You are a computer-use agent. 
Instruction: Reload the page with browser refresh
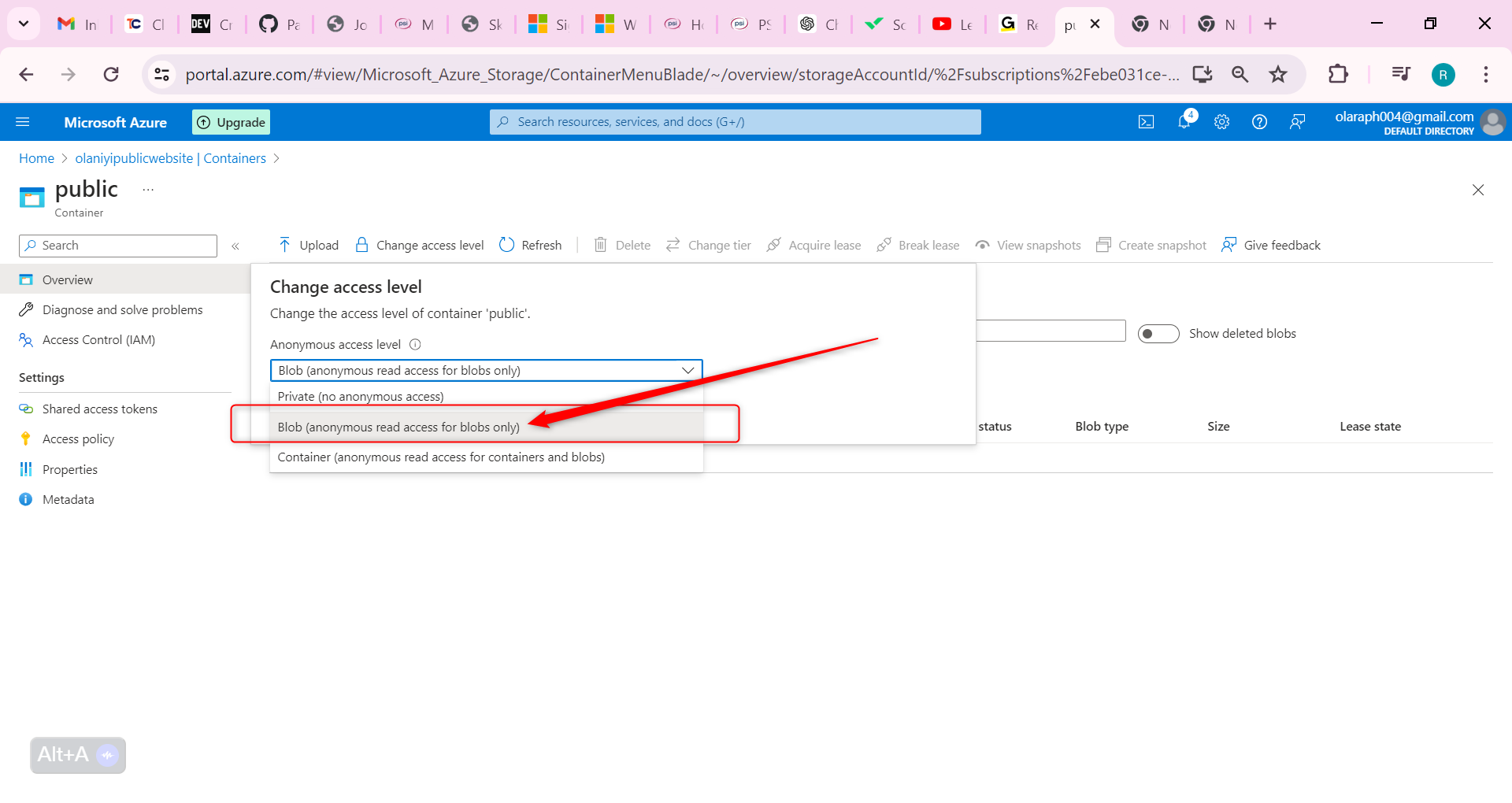111,75
